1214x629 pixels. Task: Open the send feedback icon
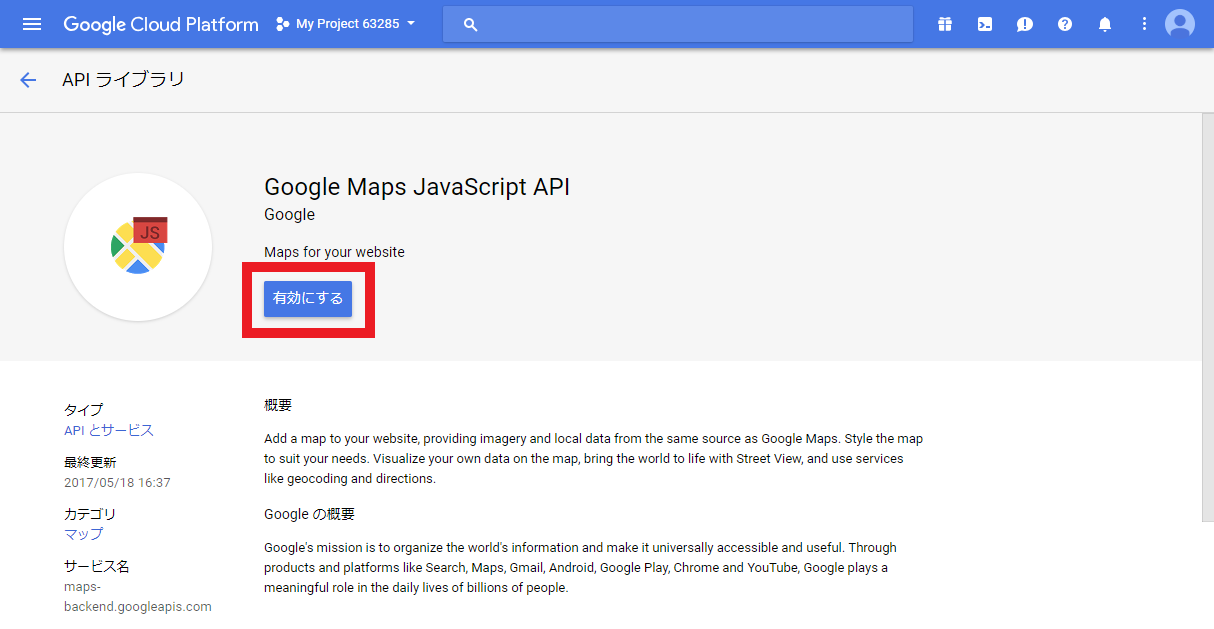1025,24
